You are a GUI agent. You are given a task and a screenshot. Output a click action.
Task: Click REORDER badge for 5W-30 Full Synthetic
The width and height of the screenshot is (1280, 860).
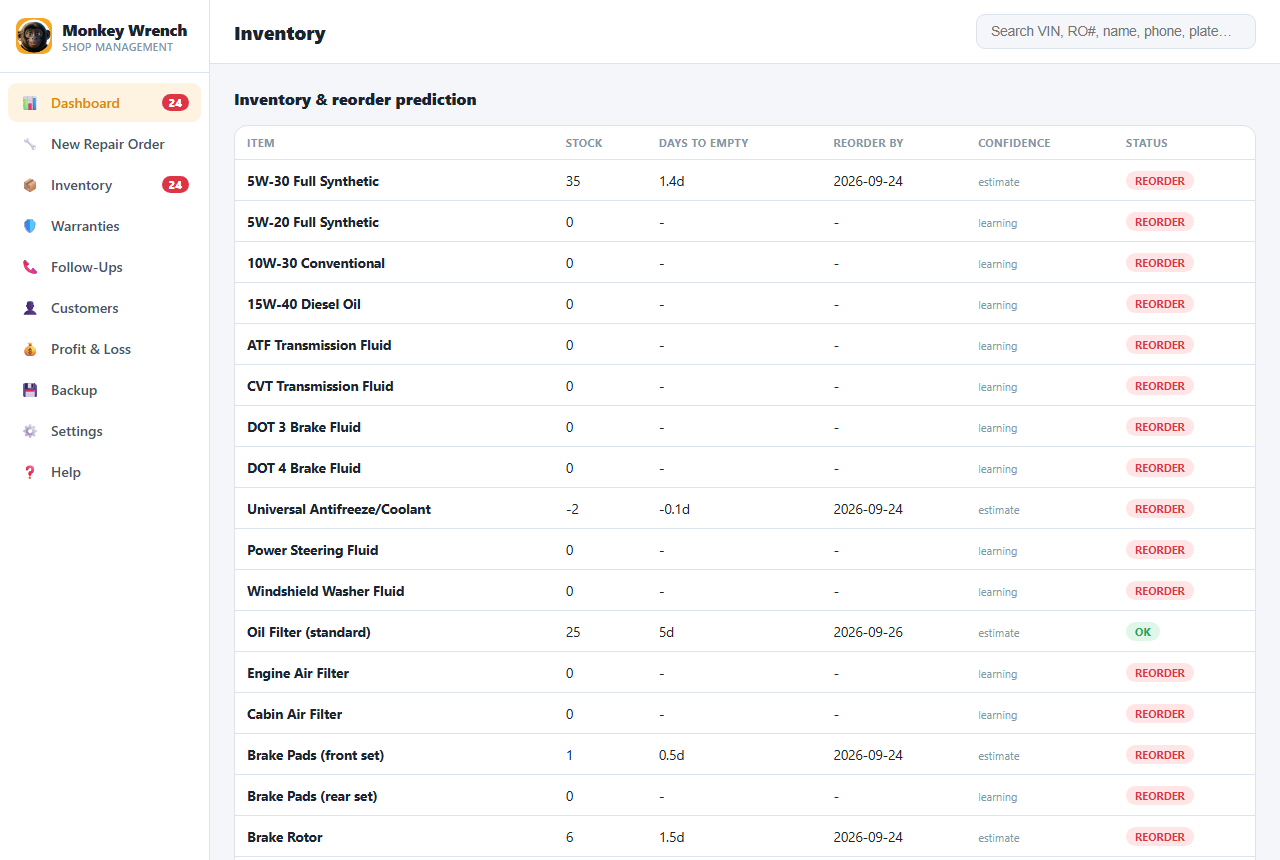1160,181
